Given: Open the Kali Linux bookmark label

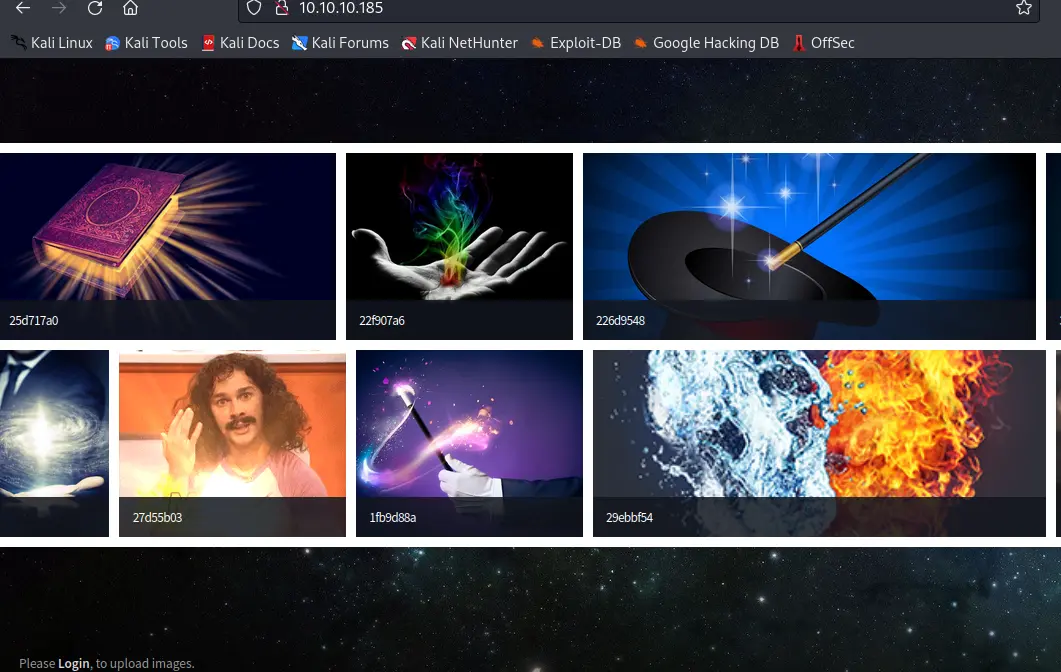Looking at the screenshot, I should click(62, 43).
